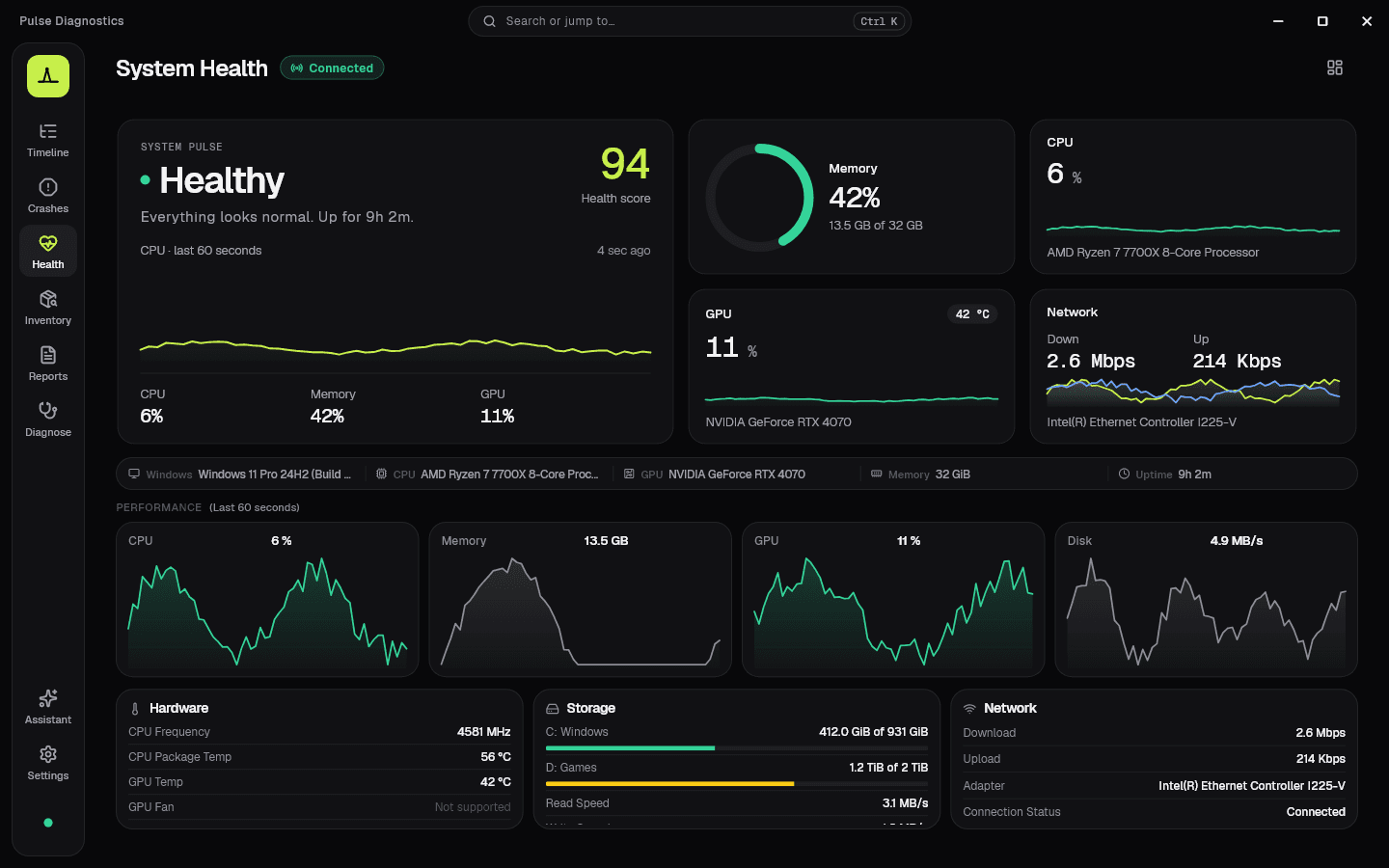Click the Uptime clock icon
The image size is (1389, 868).
(1124, 475)
